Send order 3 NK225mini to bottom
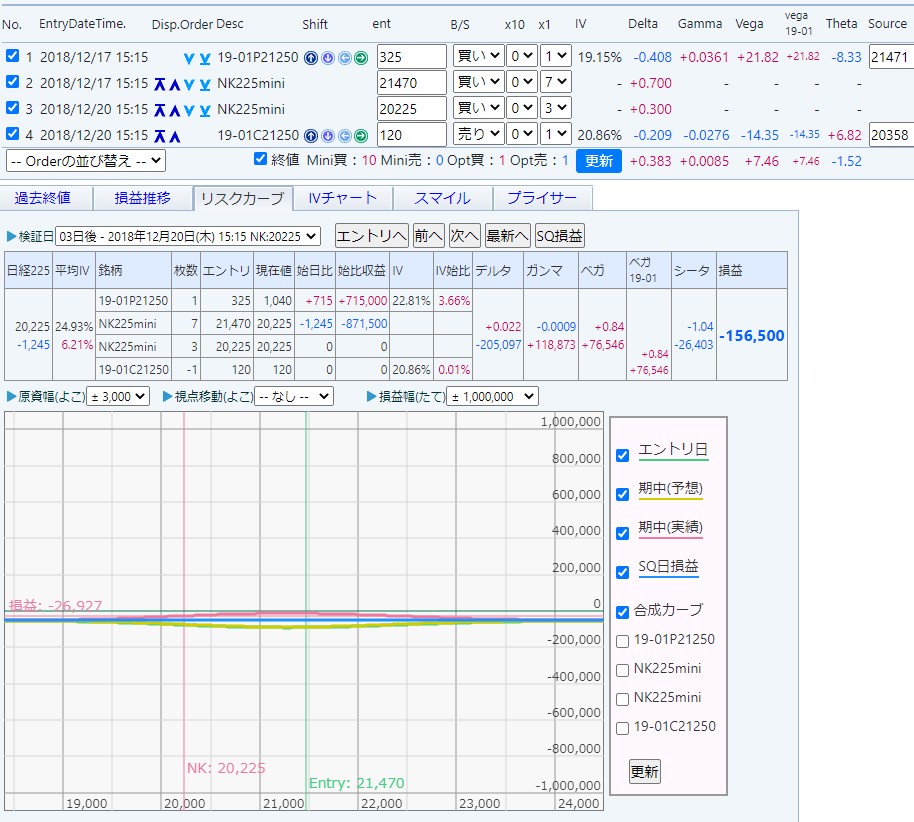 pos(205,110)
